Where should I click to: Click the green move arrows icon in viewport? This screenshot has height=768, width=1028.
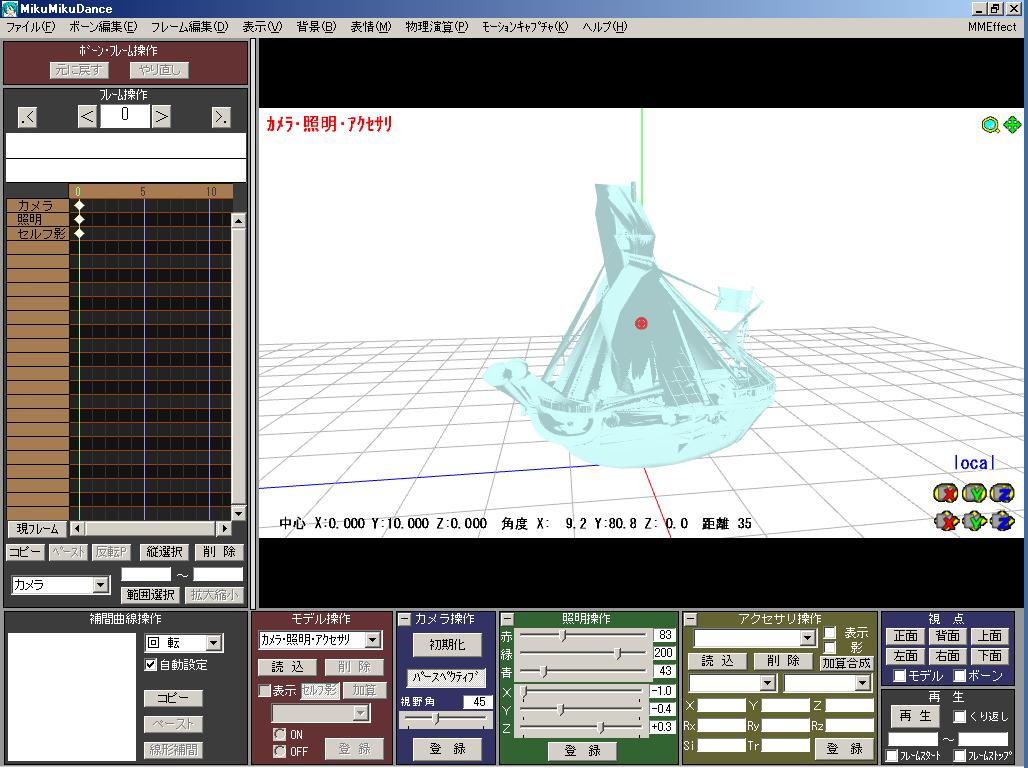coord(1012,124)
